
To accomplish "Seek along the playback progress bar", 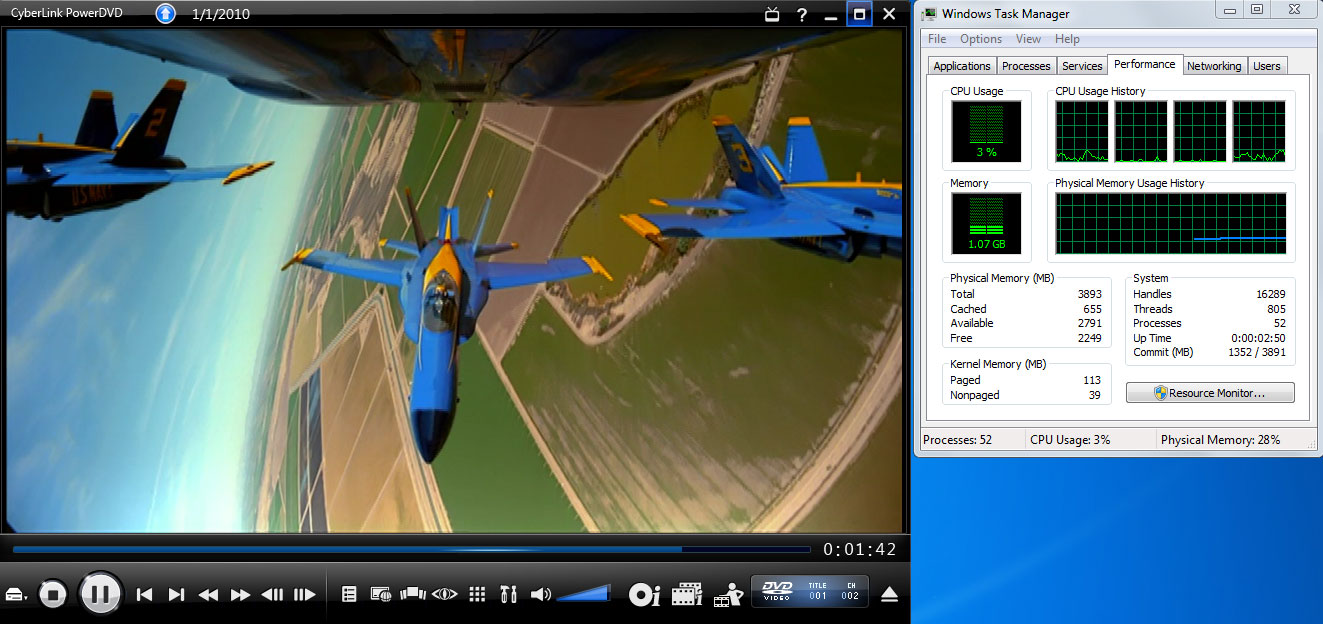I will pos(411,549).
